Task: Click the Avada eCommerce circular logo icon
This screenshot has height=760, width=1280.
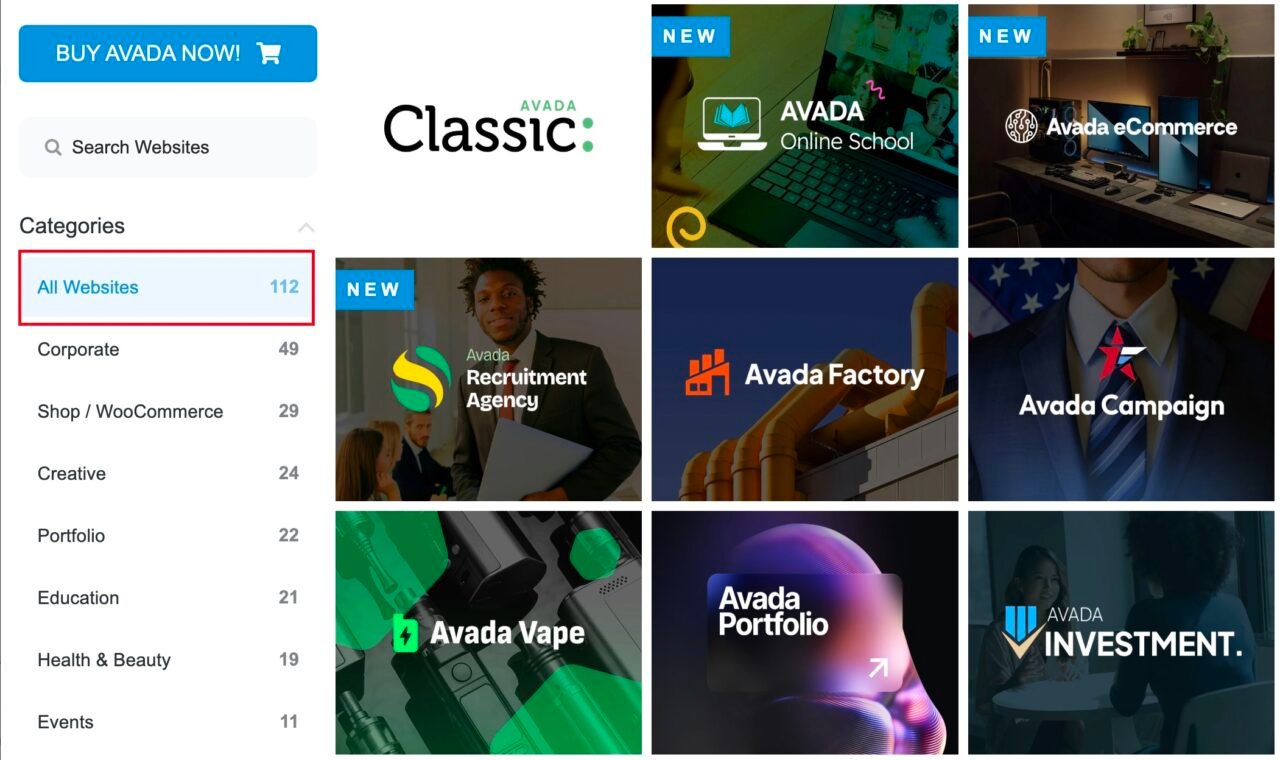Action: pyautogui.click(x=1021, y=126)
